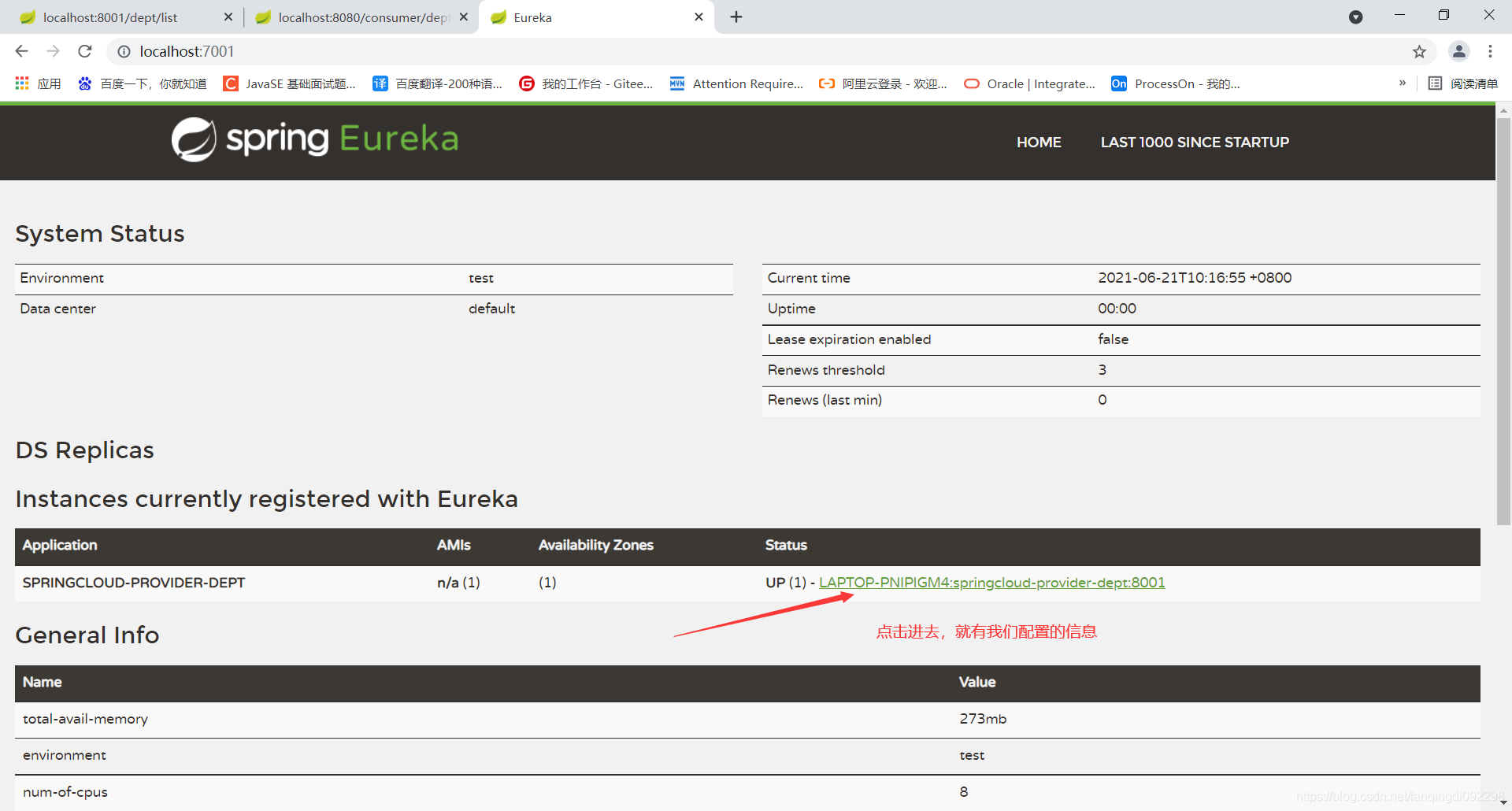This screenshot has height=811, width=1512.
Task: Open the Apps (应用) bookmark shortcut
Action: (38, 83)
